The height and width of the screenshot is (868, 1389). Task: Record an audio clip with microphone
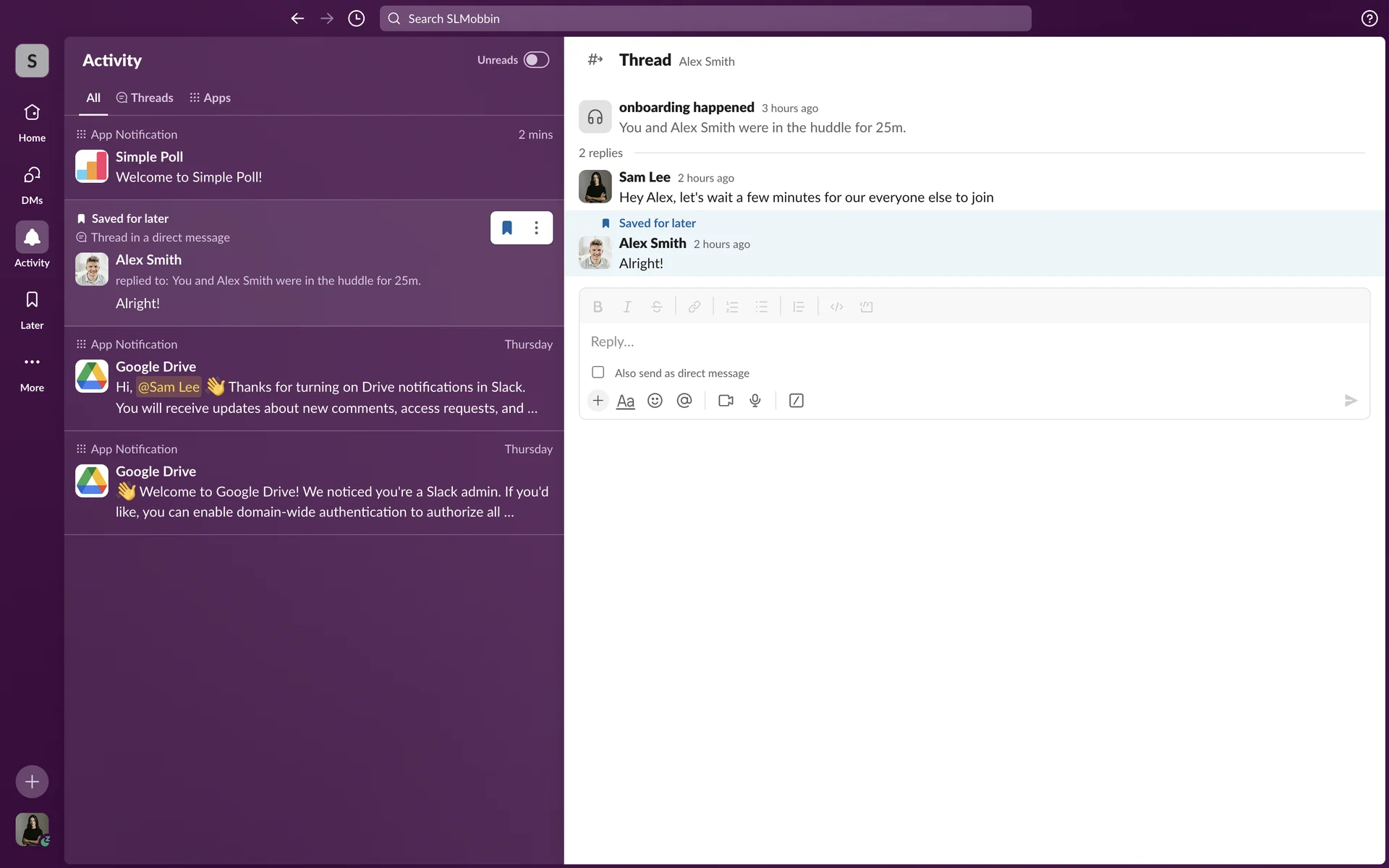pyautogui.click(x=755, y=401)
